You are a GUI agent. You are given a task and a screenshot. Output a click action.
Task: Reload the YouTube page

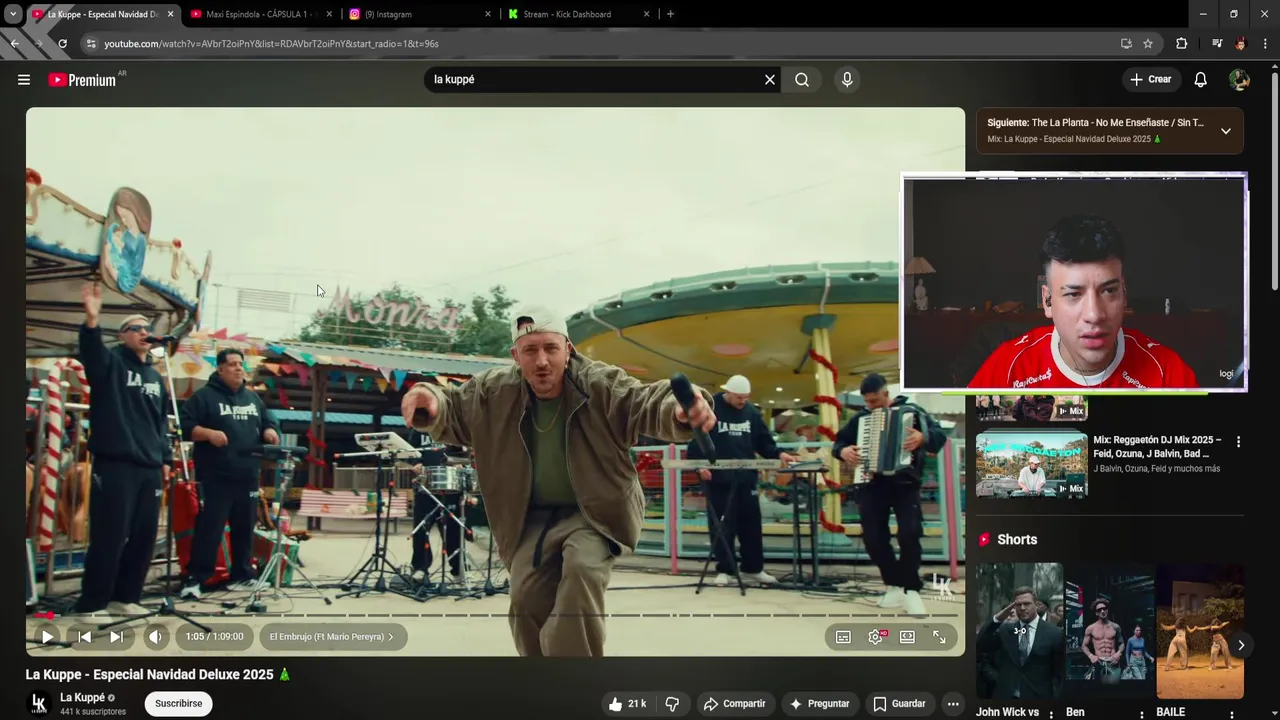[62, 44]
